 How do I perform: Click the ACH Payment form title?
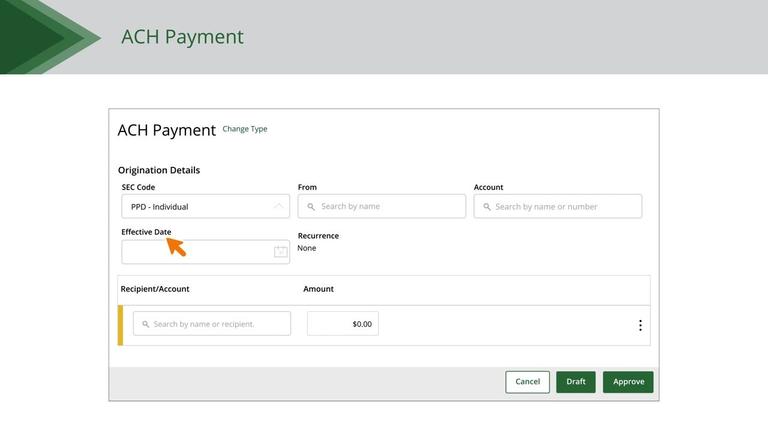(167, 130)
